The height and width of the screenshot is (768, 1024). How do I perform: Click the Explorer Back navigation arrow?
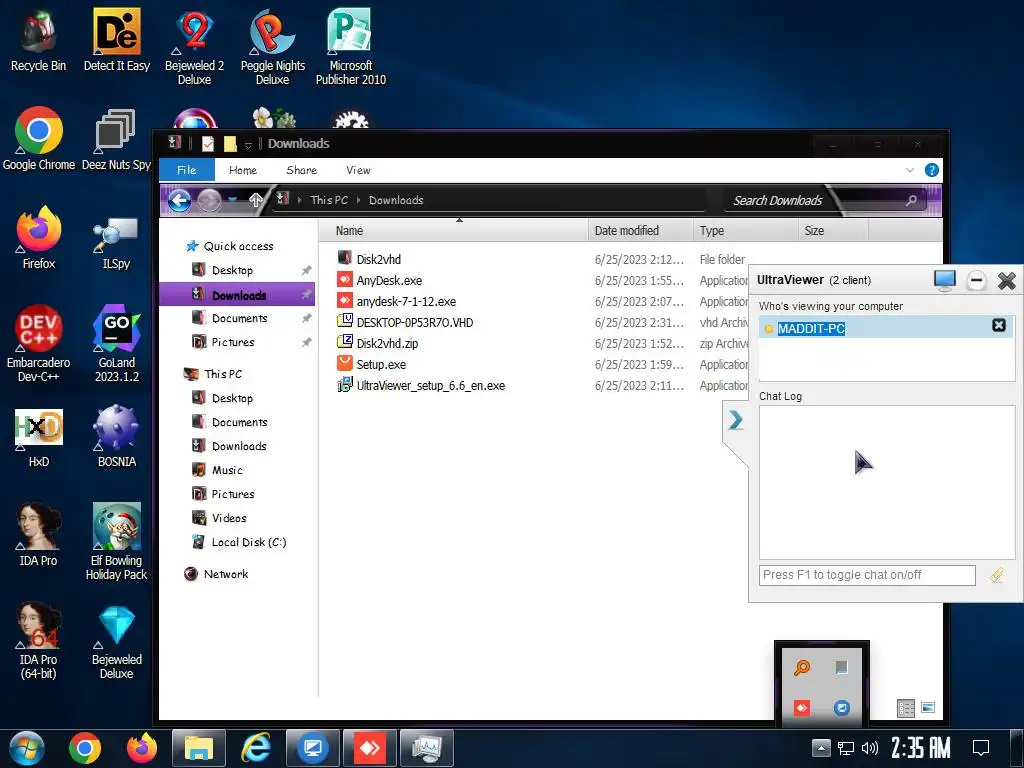point(179,200)
